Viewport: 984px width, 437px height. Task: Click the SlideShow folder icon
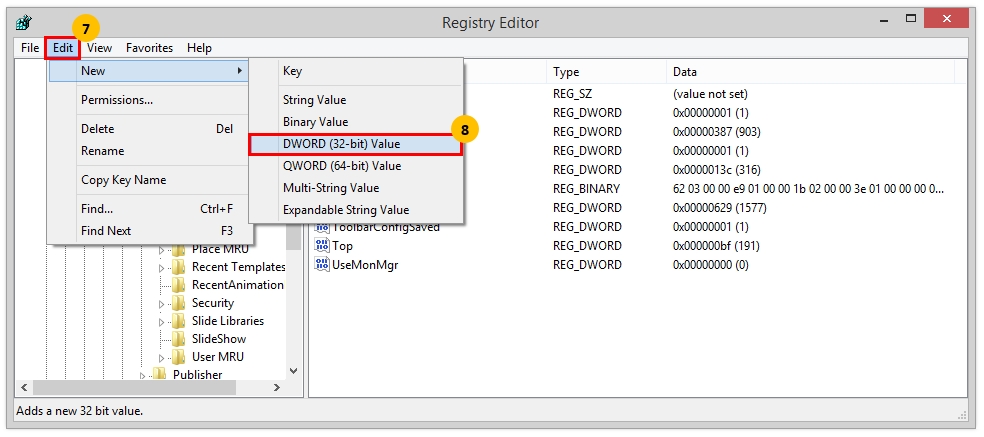coord(179,339)
